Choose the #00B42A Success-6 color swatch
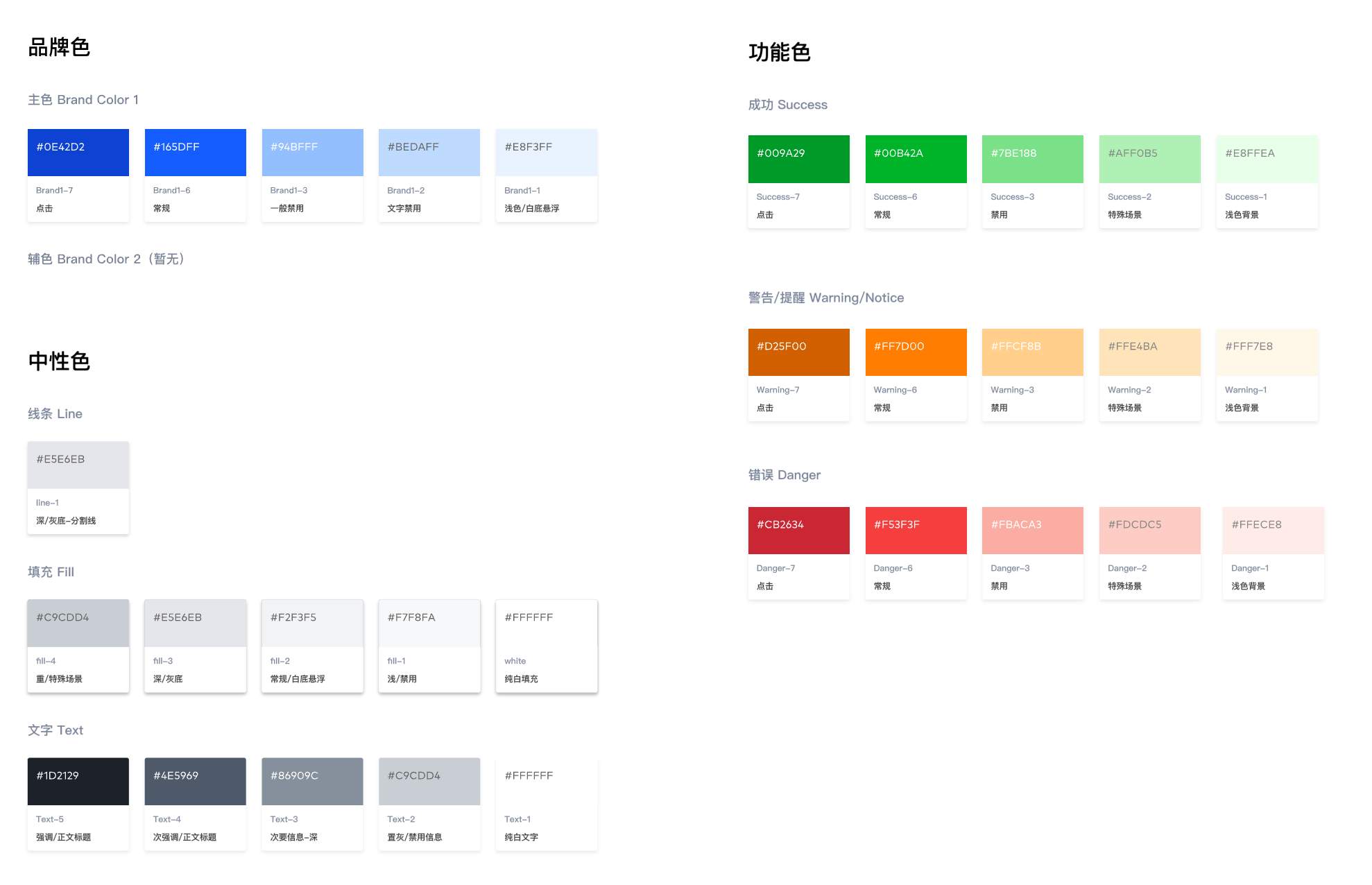The height and width of the screenshot is (885, 1372). 916,160
